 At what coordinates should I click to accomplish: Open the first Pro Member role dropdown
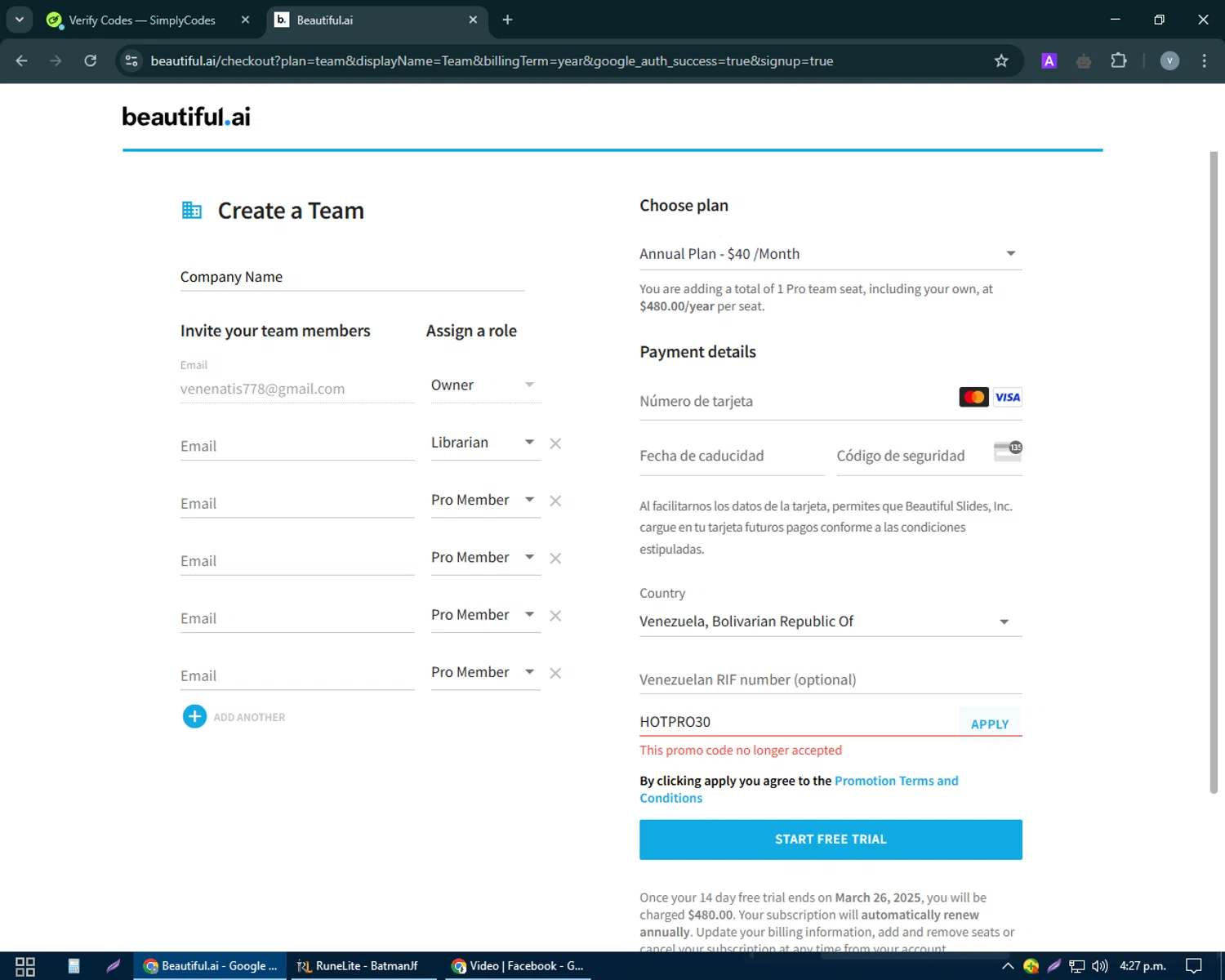point(485,500)
